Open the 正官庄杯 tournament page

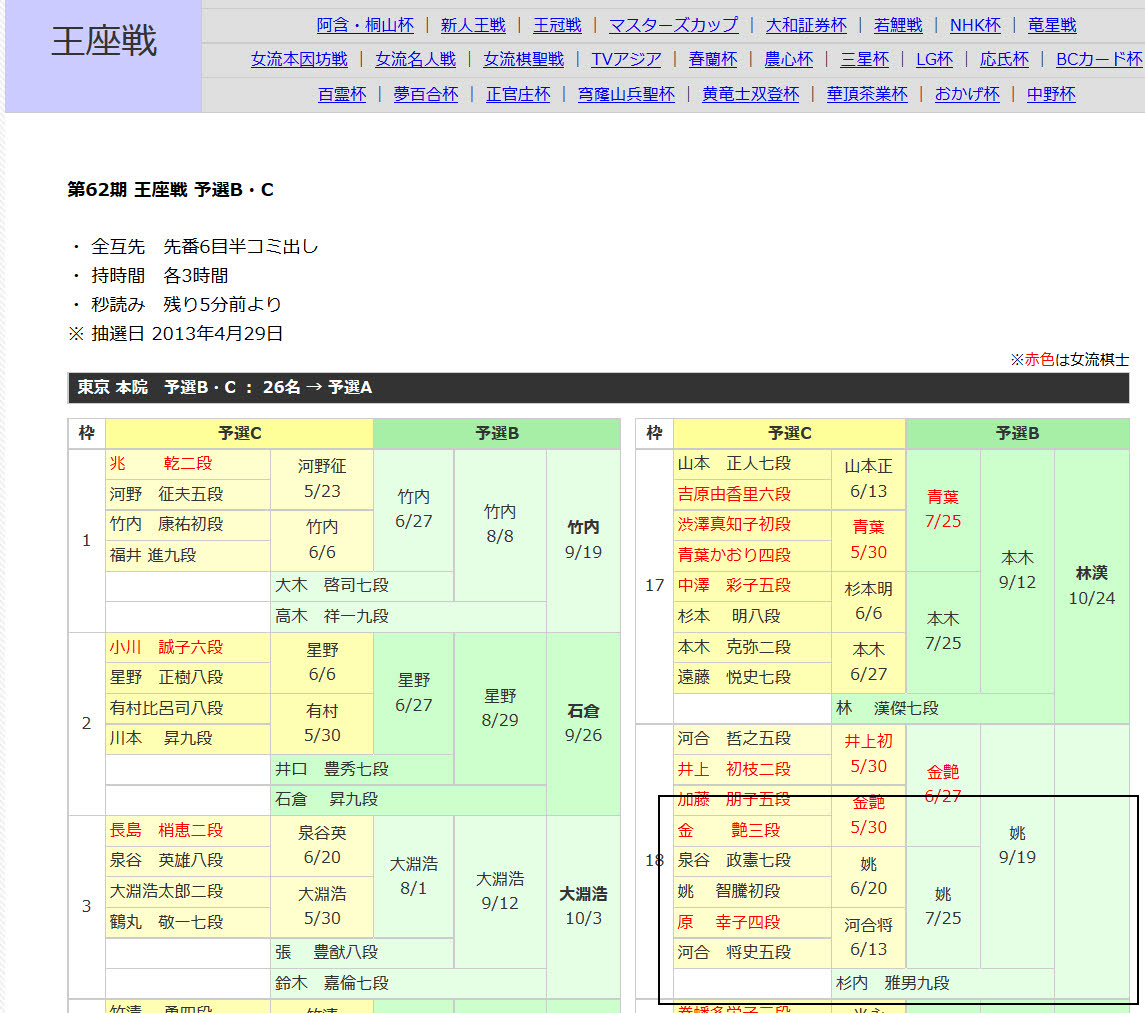pyautogui.click(x=518, y=94)
